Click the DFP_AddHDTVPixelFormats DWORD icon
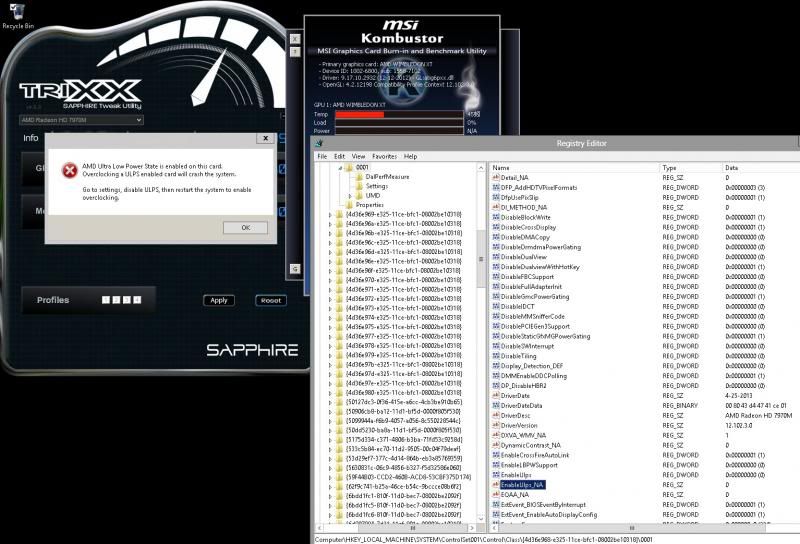Image resolution: width=800 pixels, height=544 pixels. click(495, 187)
